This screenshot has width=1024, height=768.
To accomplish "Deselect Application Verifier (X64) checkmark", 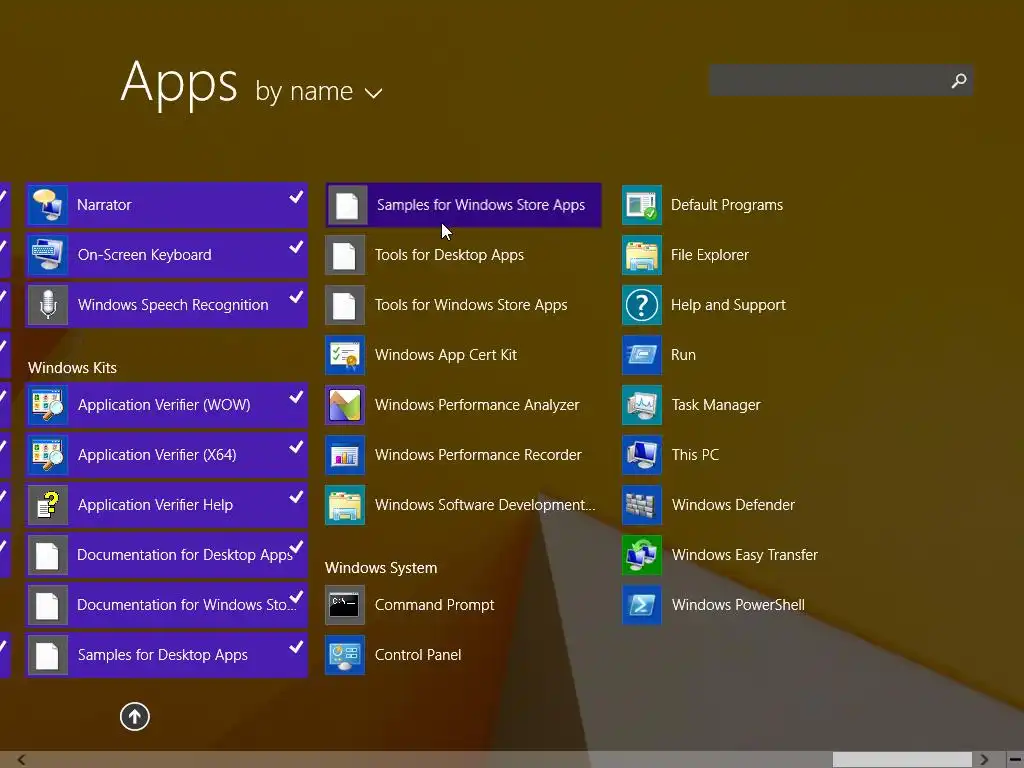I will [296, 447].
